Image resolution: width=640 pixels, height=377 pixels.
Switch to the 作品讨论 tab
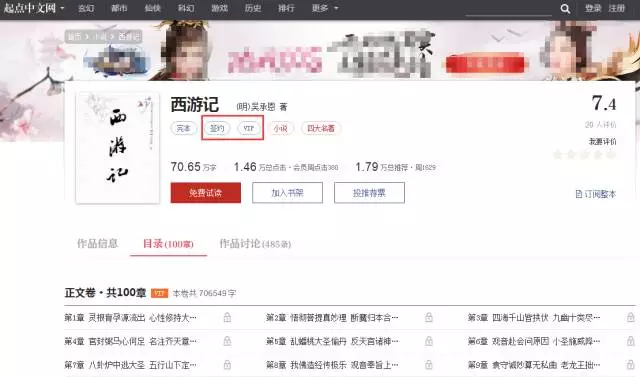click(255, 244)
